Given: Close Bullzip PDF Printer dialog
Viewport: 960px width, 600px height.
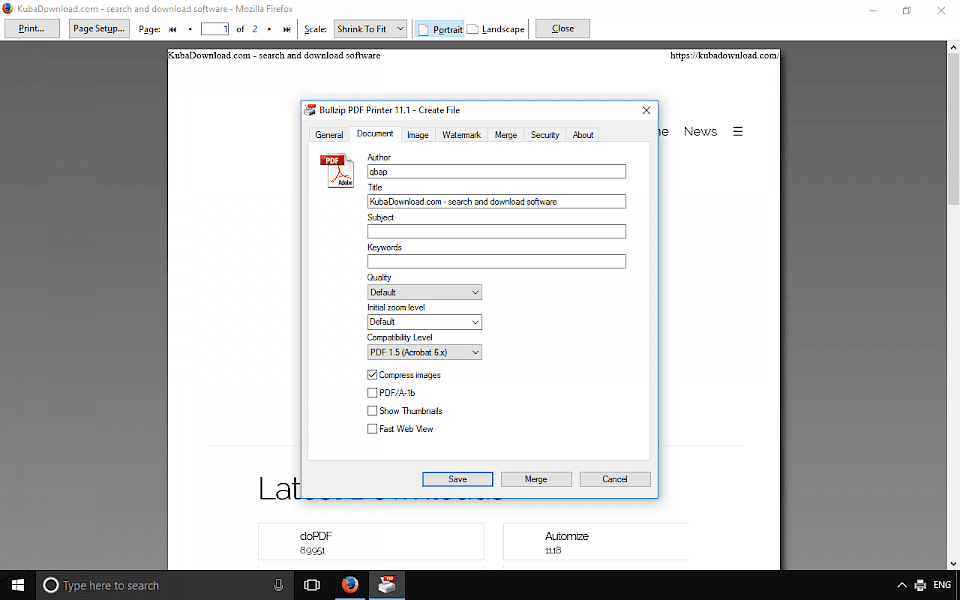Looking at the screenshot, I should coord(646,110).
